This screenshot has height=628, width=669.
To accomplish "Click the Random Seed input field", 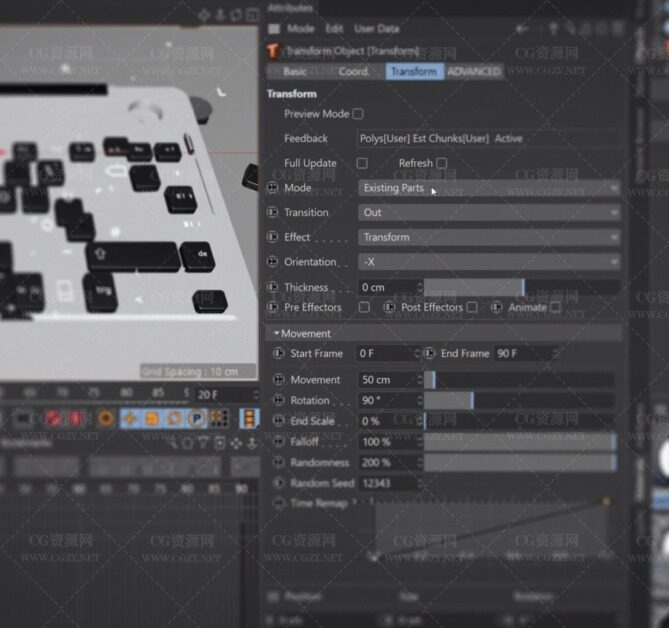I will [x=388, y=484].
